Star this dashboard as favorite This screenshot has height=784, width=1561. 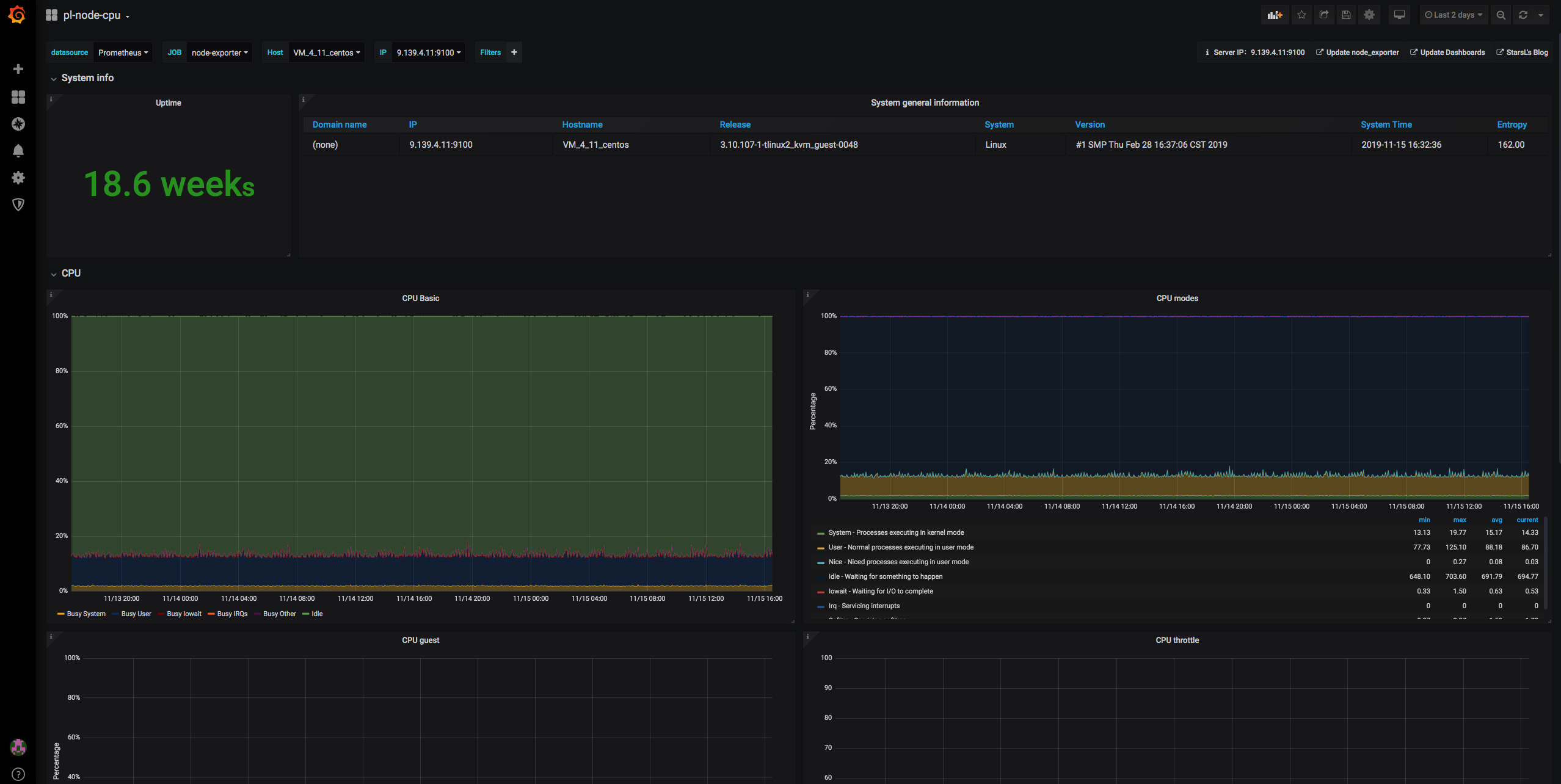[1301, 15]
